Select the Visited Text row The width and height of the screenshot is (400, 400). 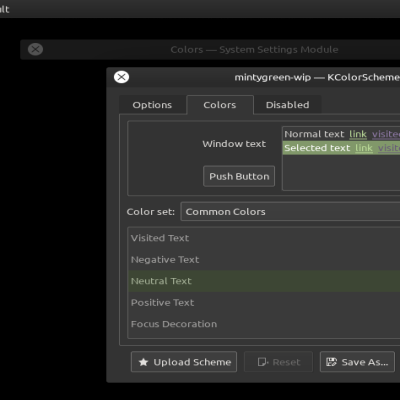pyautogui.click(x=264, y=238)
